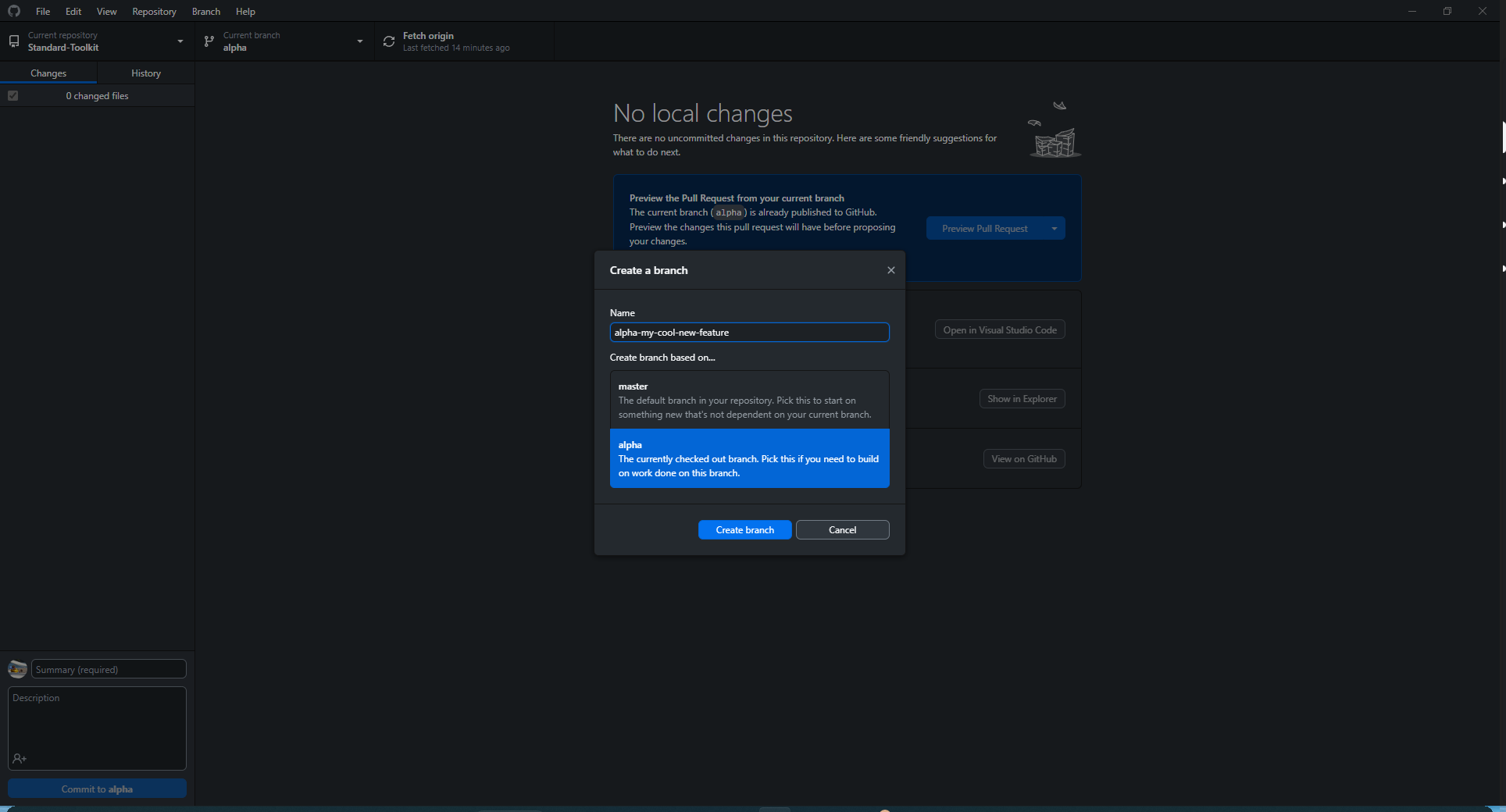Click the Fetch origin sync icon
The height and width of the screenshot is (812, 1506).
click(x=389, y=41)
